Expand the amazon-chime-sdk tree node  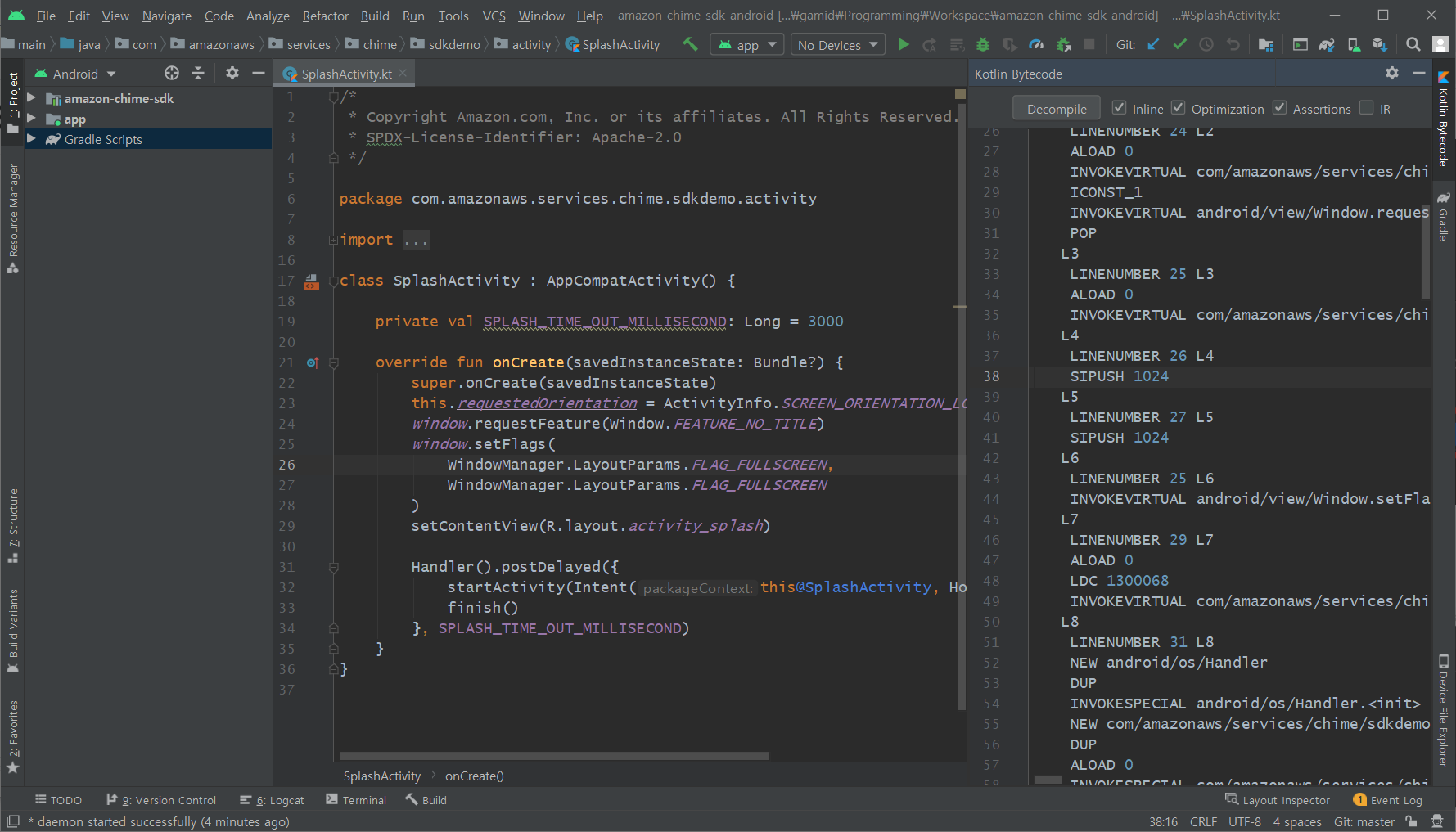tap(32, 98)
